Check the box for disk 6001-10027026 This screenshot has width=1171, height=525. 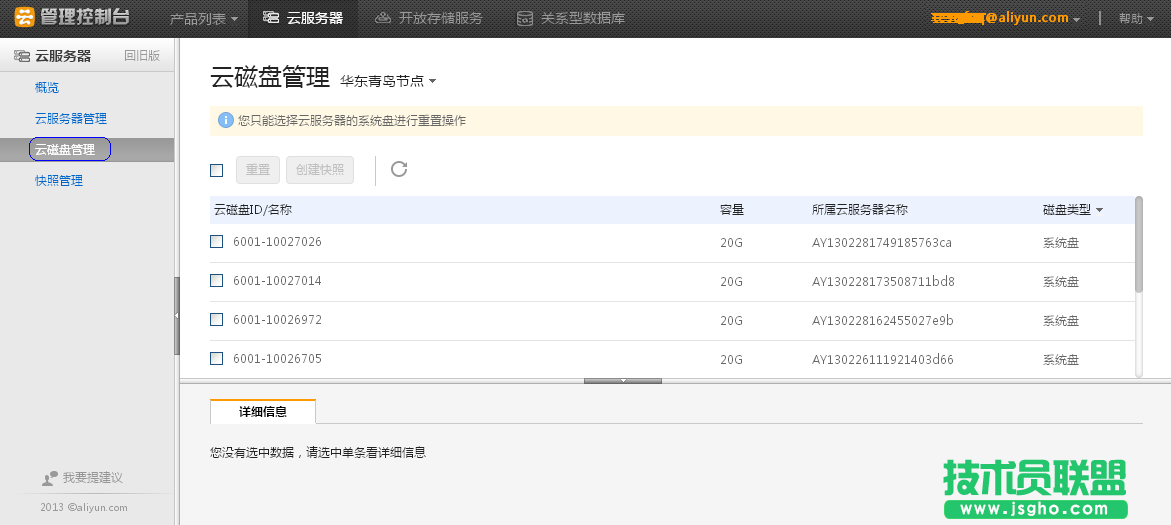pyautogui.click(x=216, y=242)
